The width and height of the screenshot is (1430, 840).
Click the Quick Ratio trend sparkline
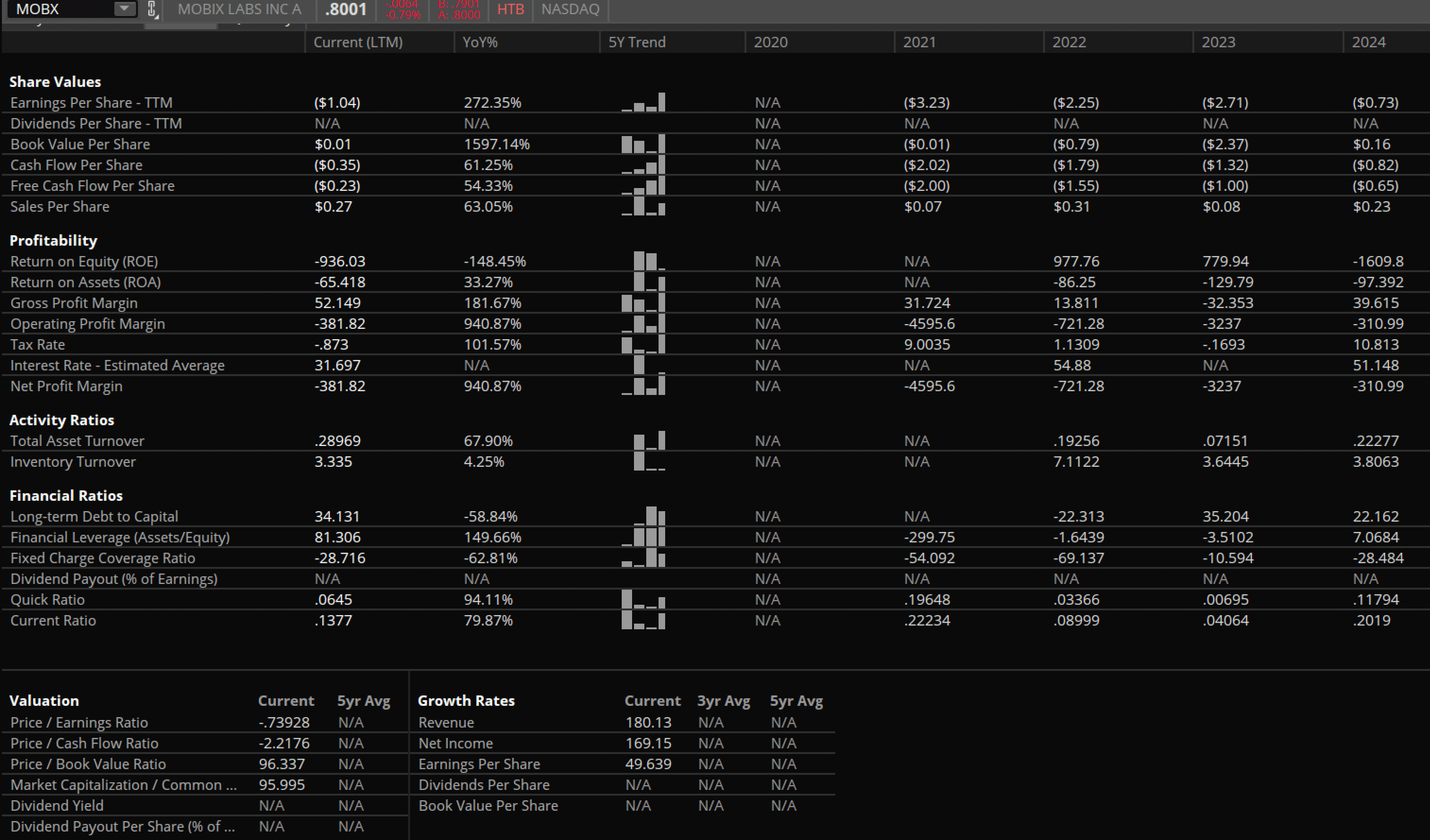(643, 600)
